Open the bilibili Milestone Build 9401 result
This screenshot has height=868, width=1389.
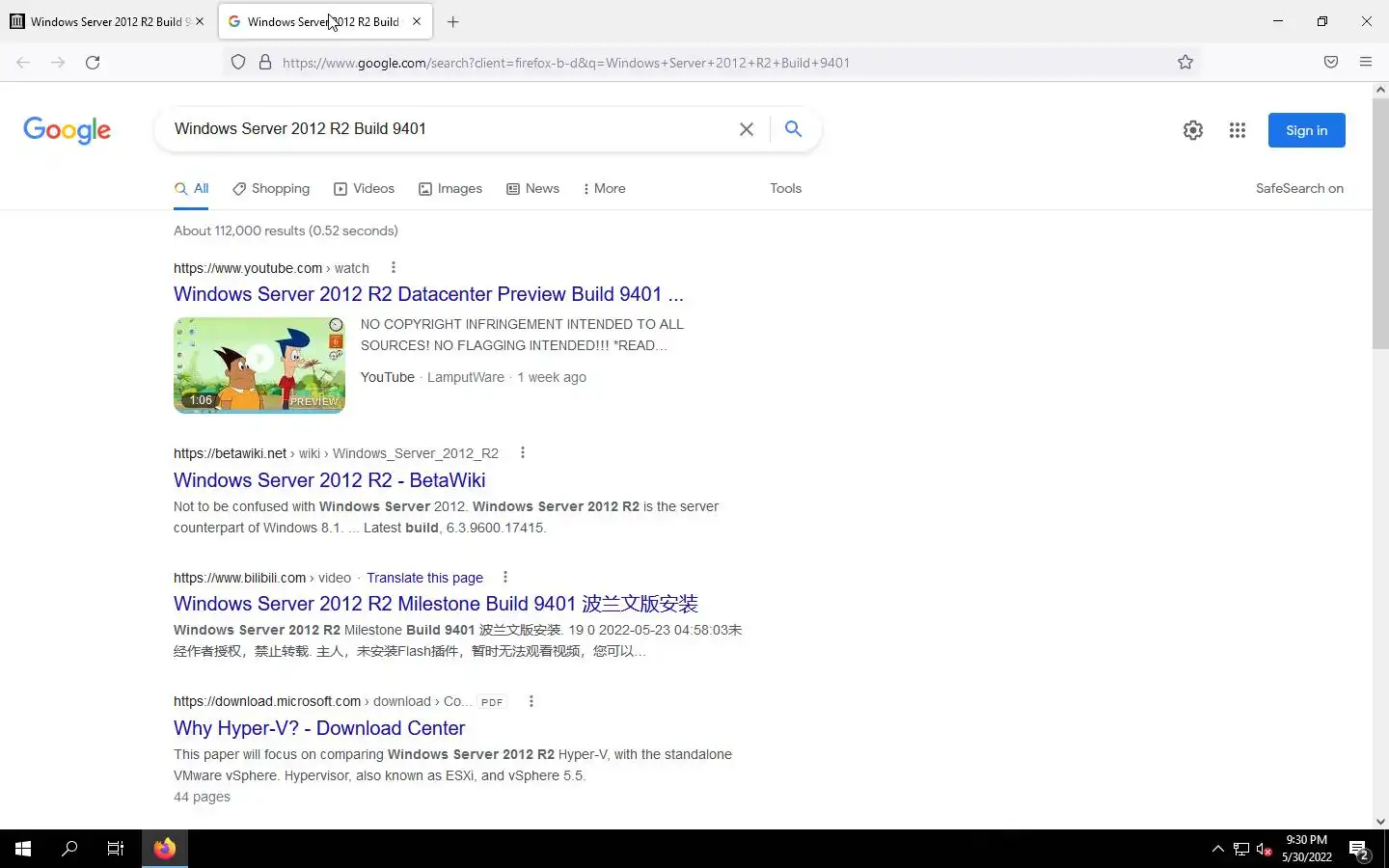[x=436, y=604]
